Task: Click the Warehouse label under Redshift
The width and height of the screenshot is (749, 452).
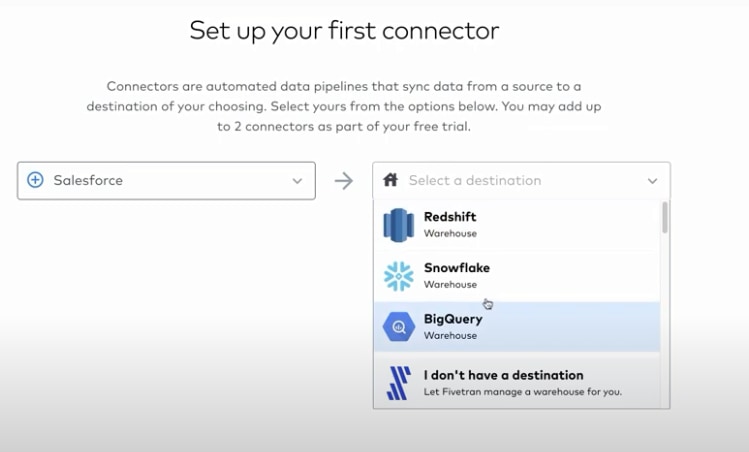Action: 450,234
